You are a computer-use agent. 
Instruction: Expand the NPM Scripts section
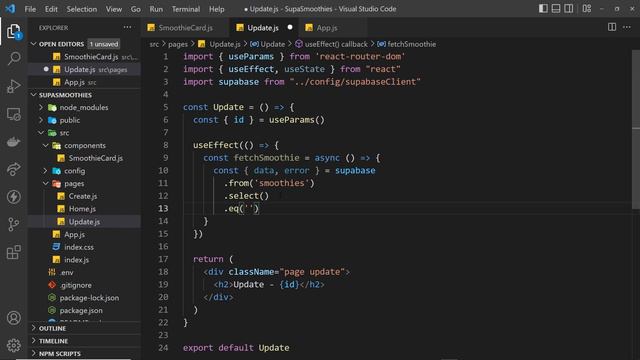[85, 353]
